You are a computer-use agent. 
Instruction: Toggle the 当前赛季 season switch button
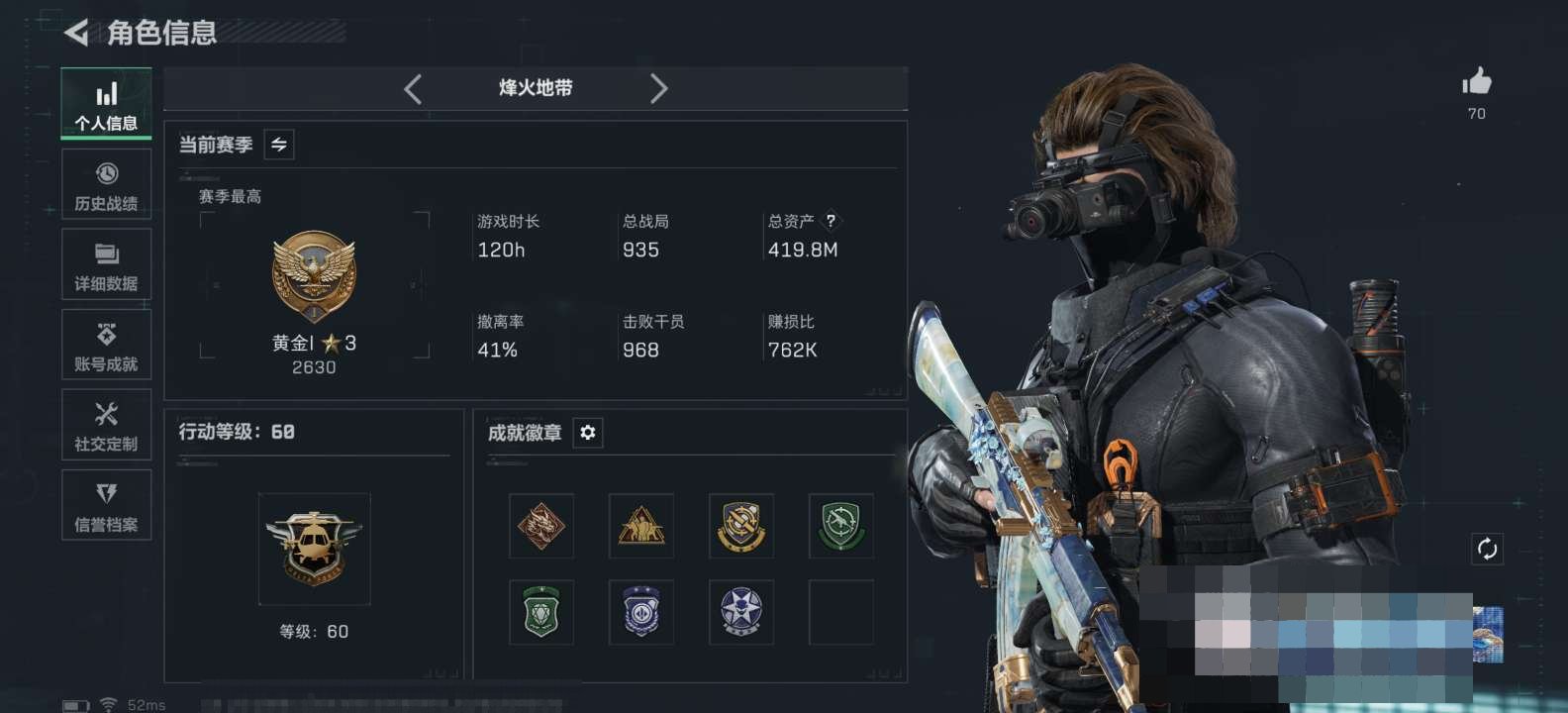pos(279,145)
